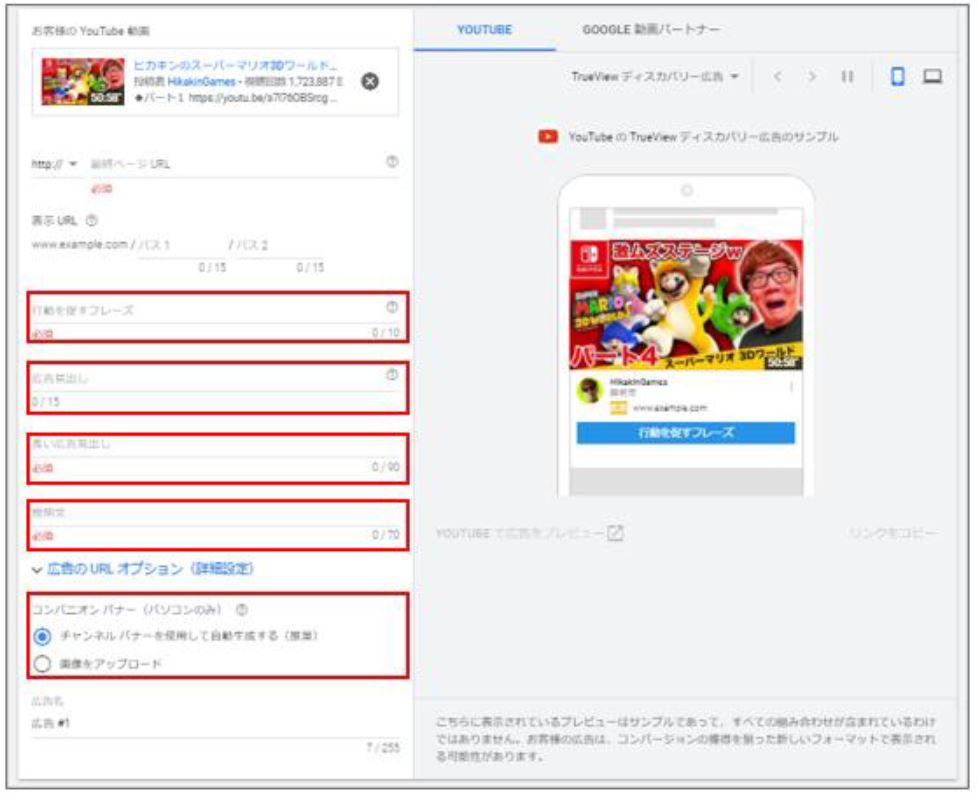Open help for final page URL field

click(392, 161)
